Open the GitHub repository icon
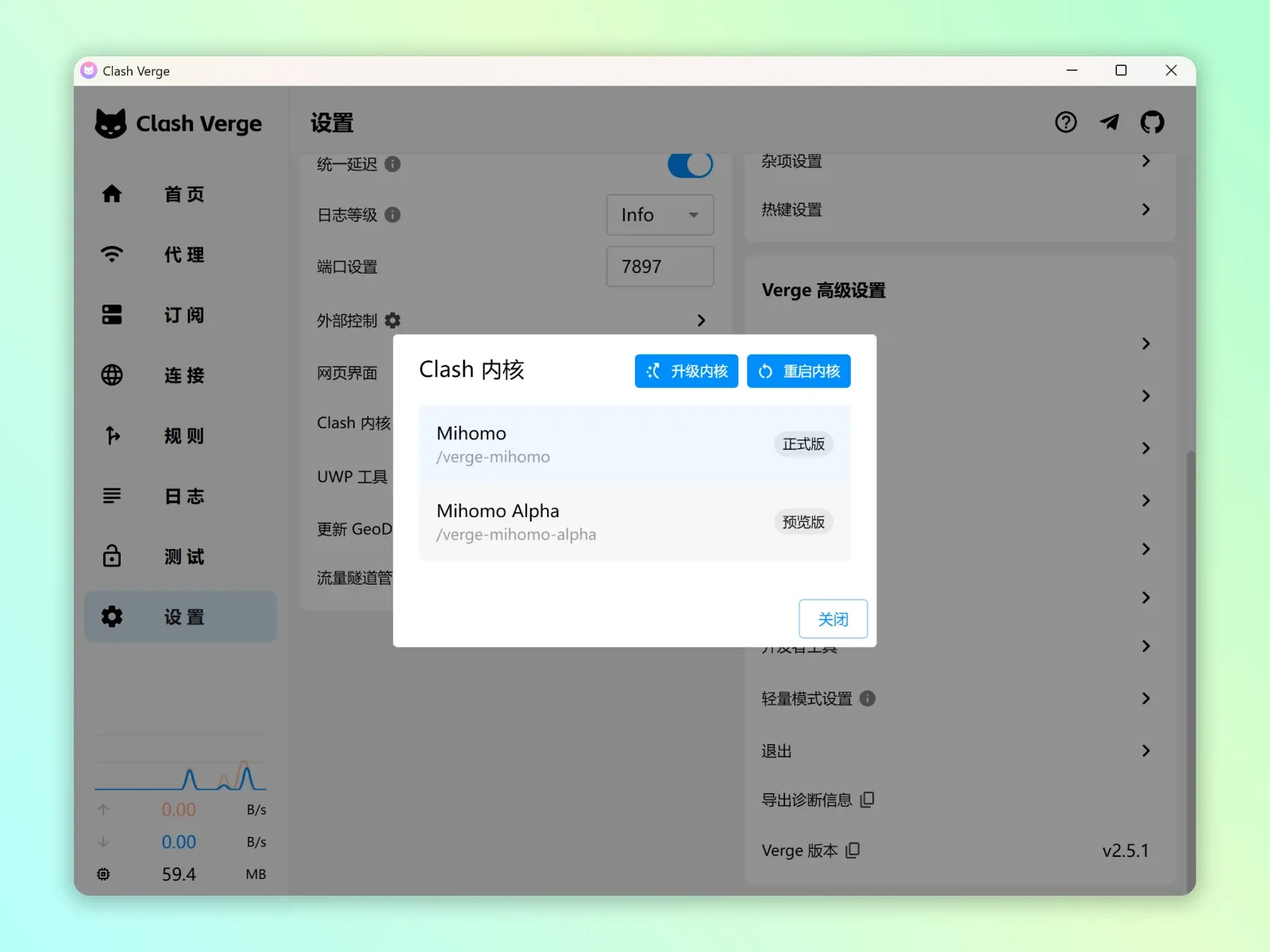This screenshot has height=952, width=1270. click(1153, 122)
